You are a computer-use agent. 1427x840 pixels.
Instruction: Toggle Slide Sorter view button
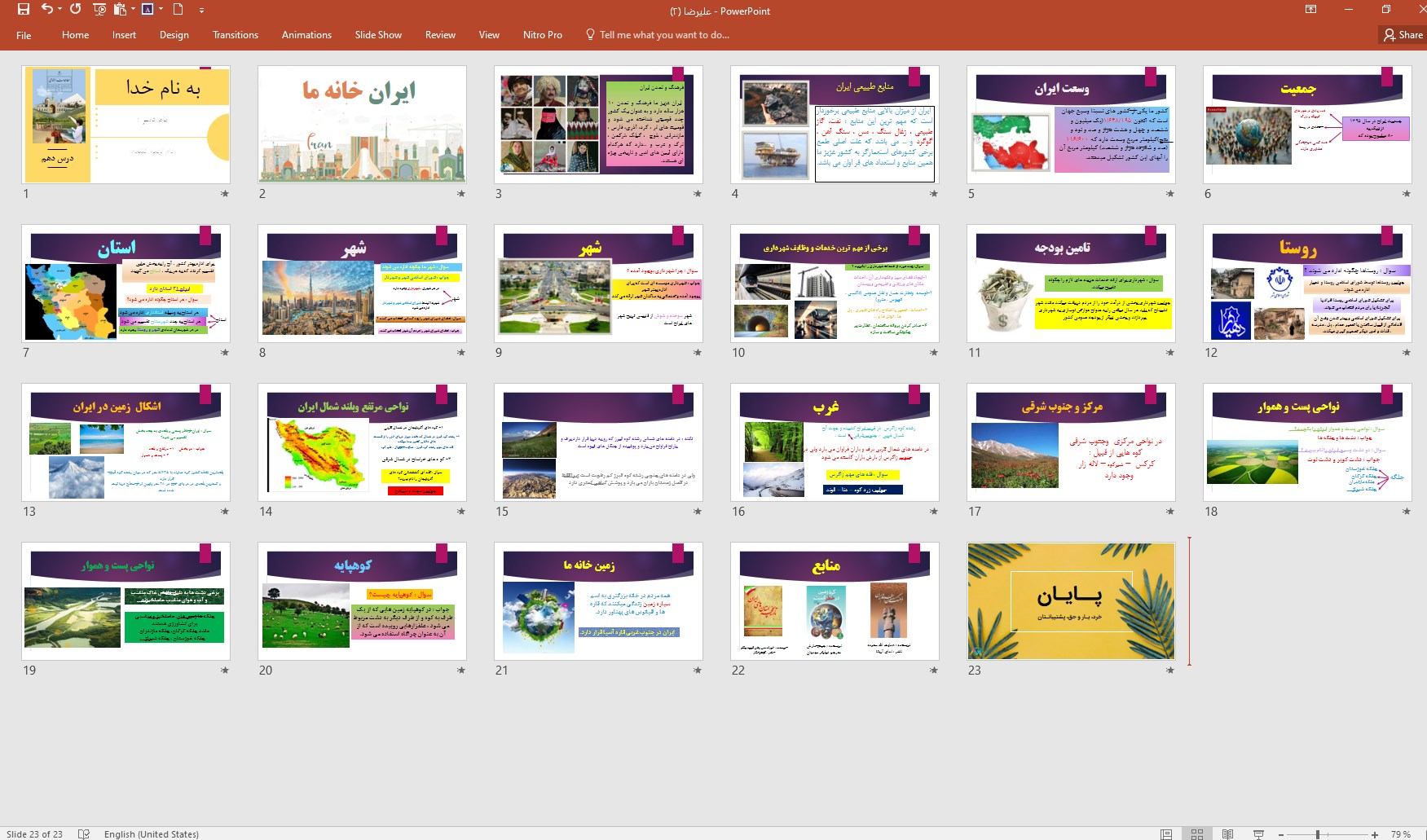pos(1197,834)
